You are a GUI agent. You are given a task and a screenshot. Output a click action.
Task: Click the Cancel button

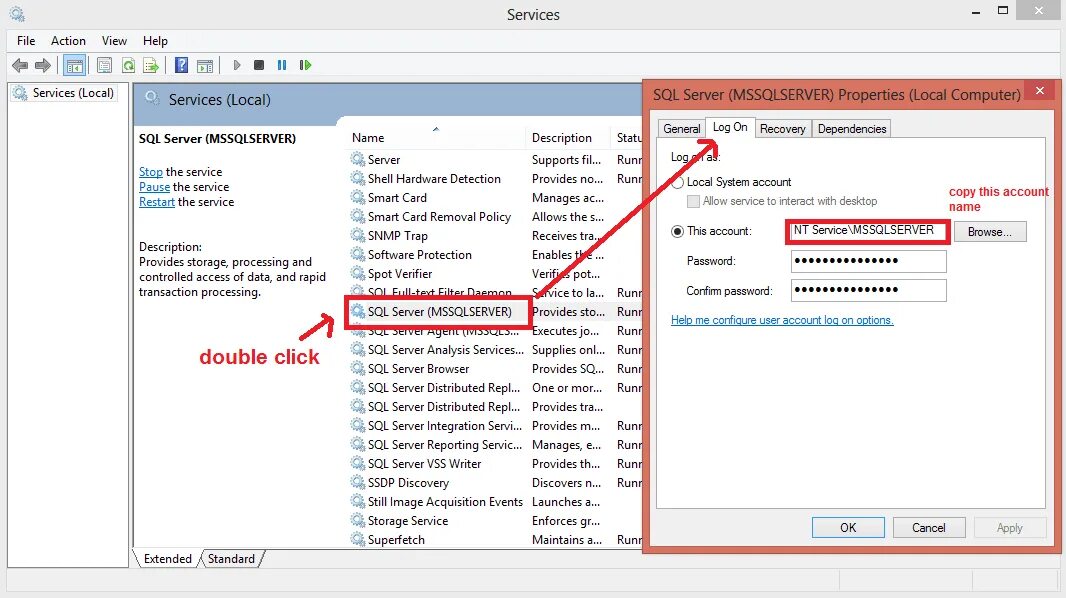point(929,527)
